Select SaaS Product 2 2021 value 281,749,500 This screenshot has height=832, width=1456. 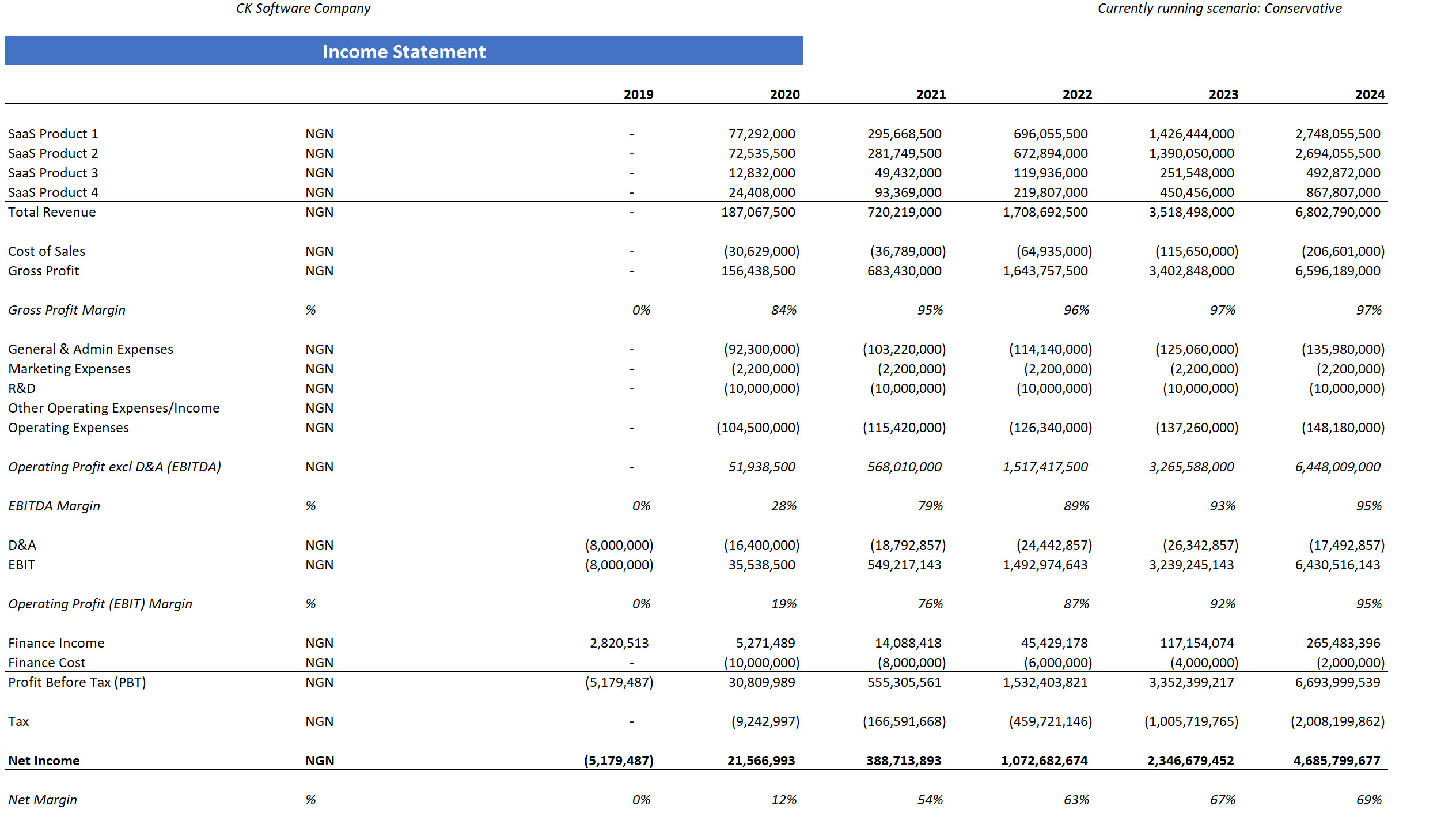tap(904, 153)
